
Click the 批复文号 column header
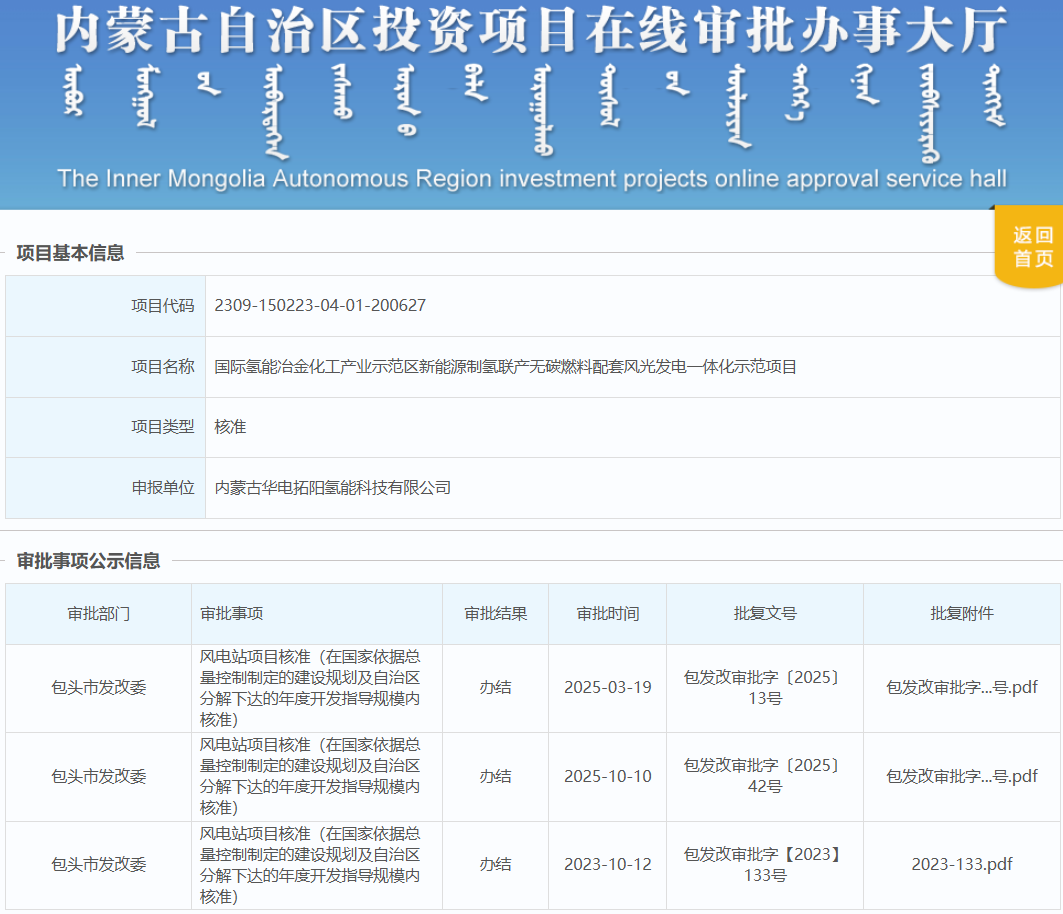point(765,614)
